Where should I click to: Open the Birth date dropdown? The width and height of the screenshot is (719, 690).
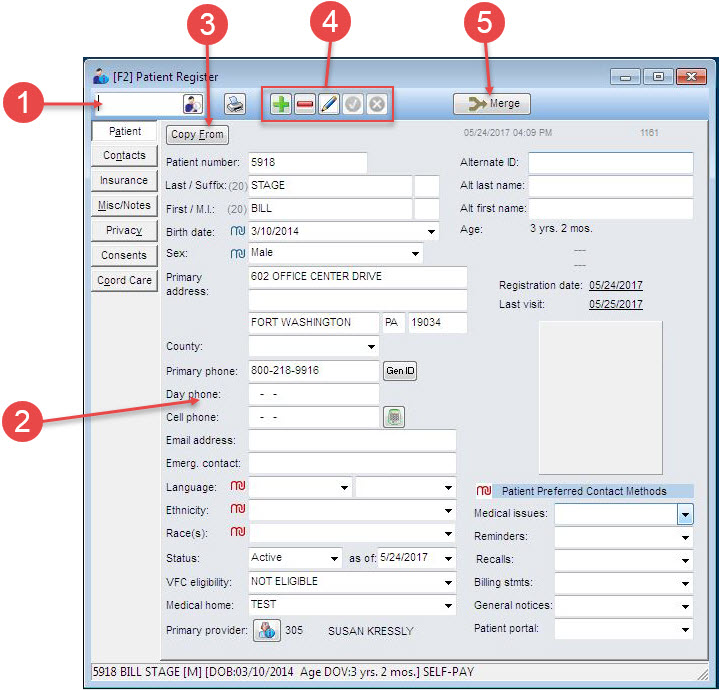tap(431, 232)
